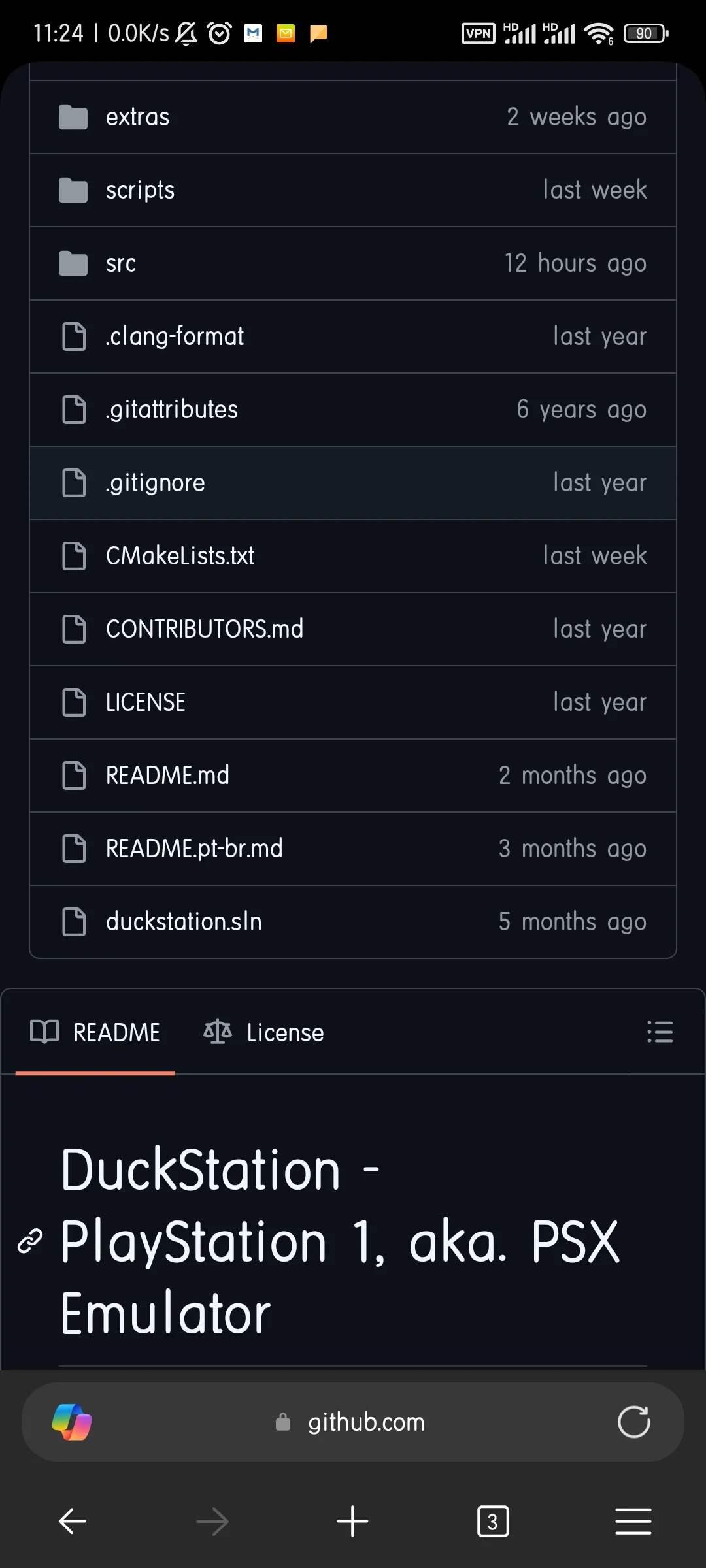Open the .gitignore file
The height and width of the screenshot is (1568, 706).
pyautogui.click(x=156, y=483)
